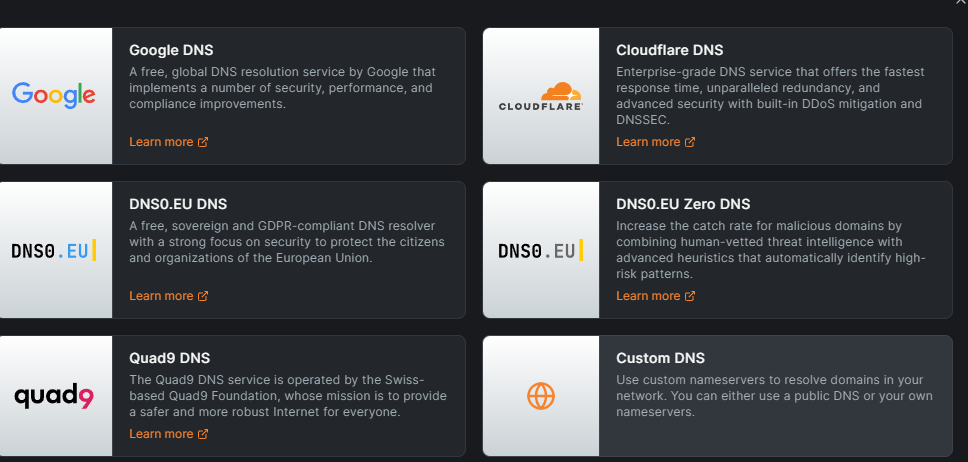Open the Learn more link under DNS0.EU Zero DNS
The height and width of the screenshot is (462, 968).
[x=648, y=296]
